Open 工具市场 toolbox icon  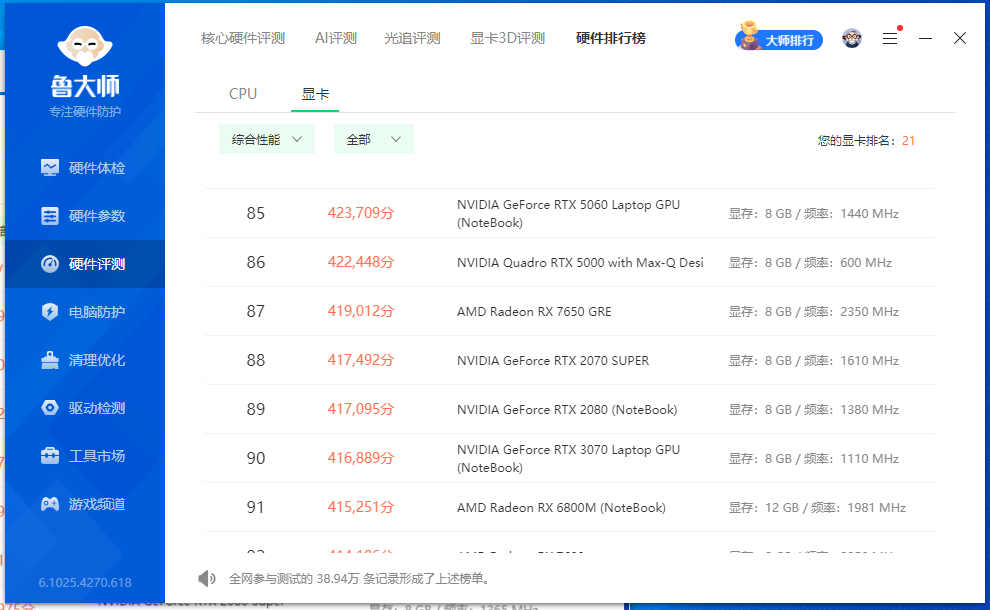click(x=50, y=456)
